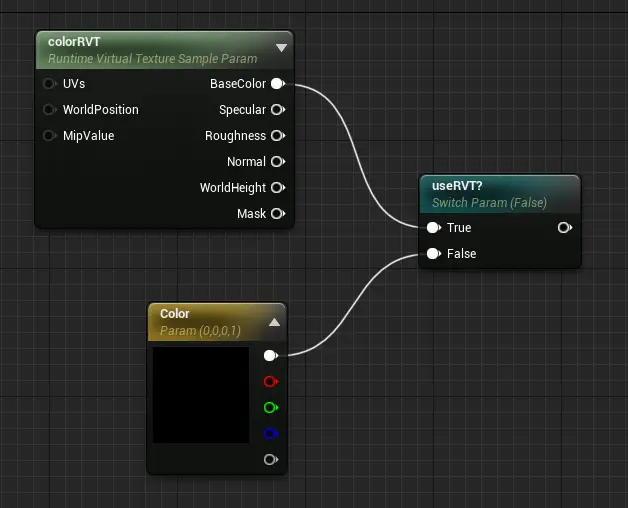
Task: Click the UVs input pin on colorRVT
Action: [50, 84]
